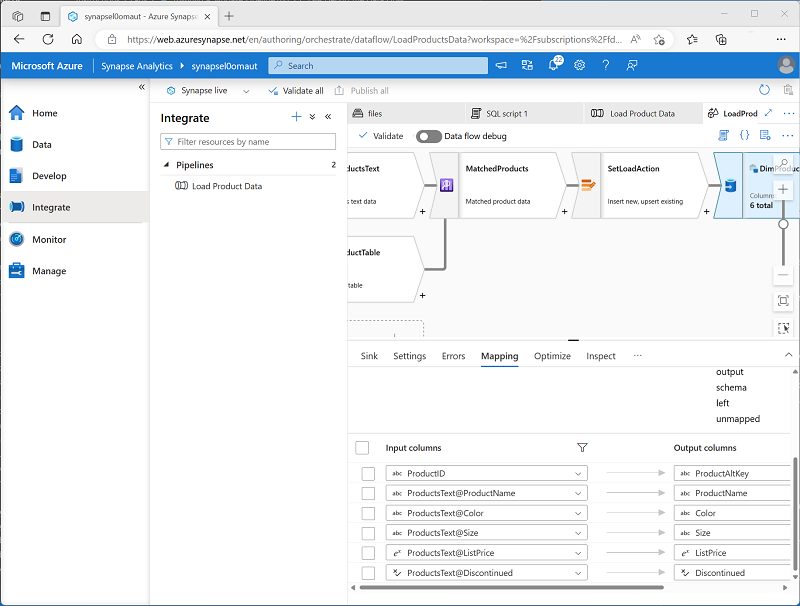The width and height of the screenshot is (800, 606).
Task: Check the ProductsText@ListPrice row
Action: pyautogui.click(x=368, y=553)
